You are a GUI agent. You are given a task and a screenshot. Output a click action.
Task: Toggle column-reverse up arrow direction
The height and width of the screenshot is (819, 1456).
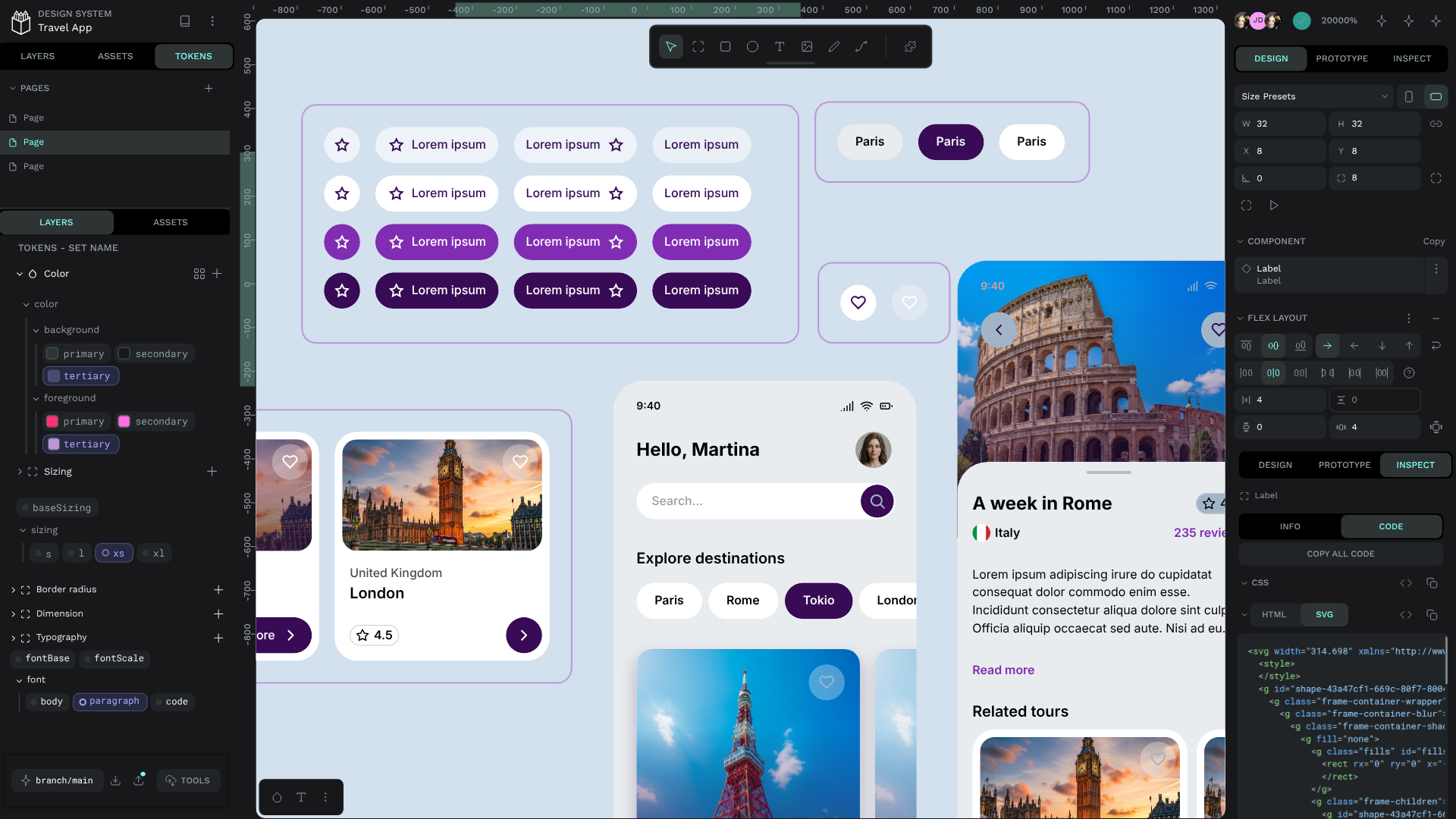tap(1409, 346)
